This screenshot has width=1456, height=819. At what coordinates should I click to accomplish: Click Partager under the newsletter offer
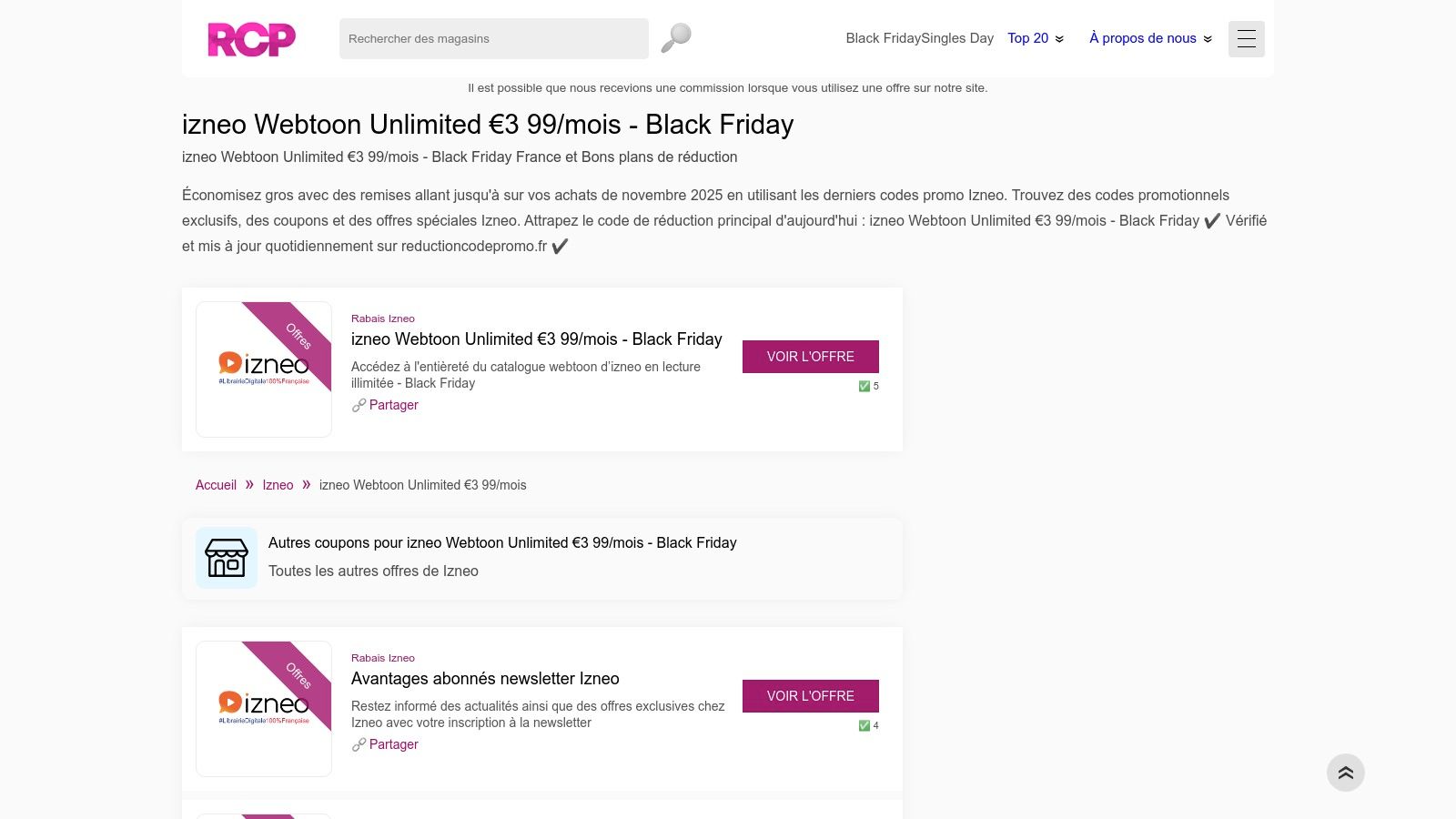[x=393, y=744]
